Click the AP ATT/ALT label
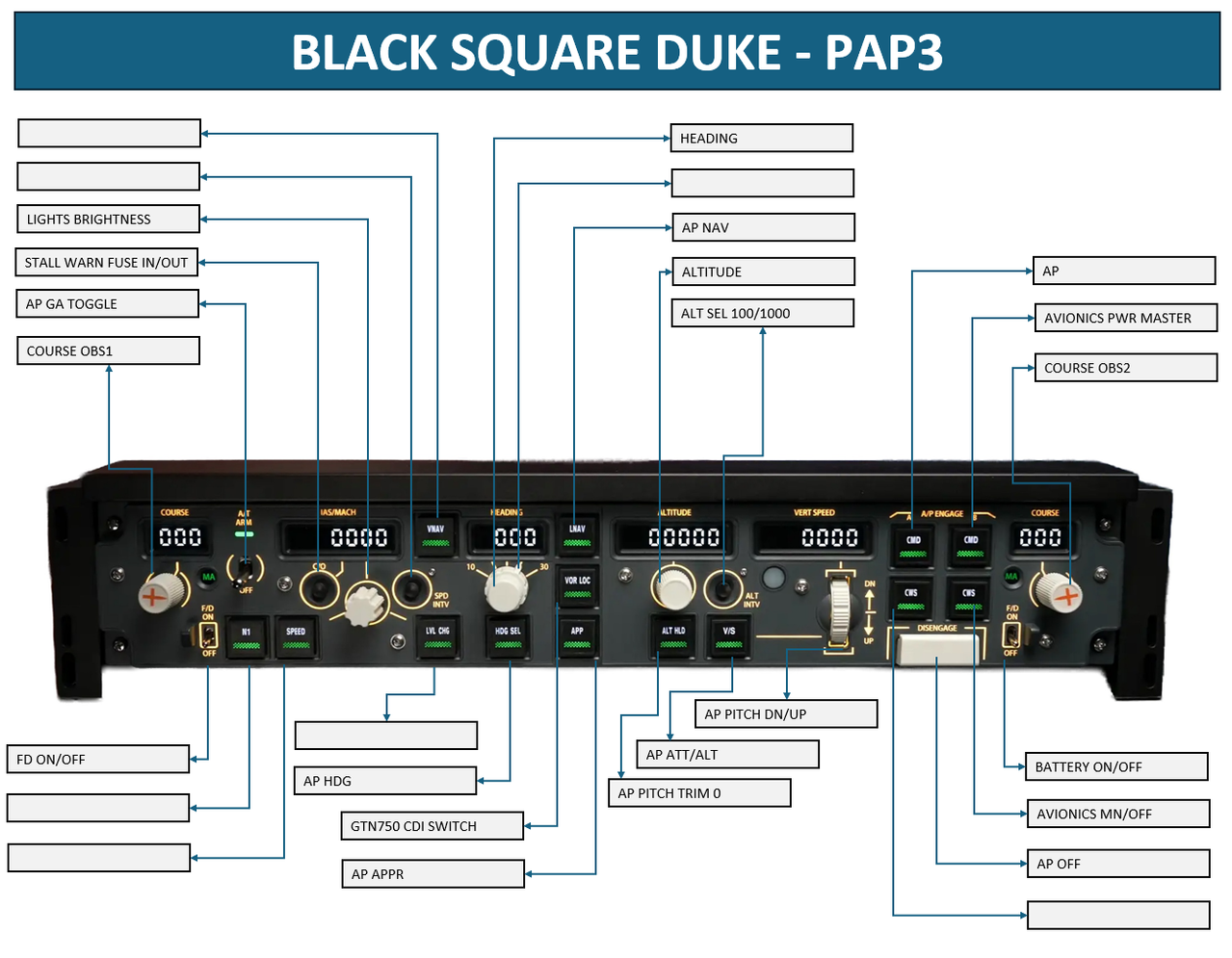1232x958 pixels. click(728, 755)
